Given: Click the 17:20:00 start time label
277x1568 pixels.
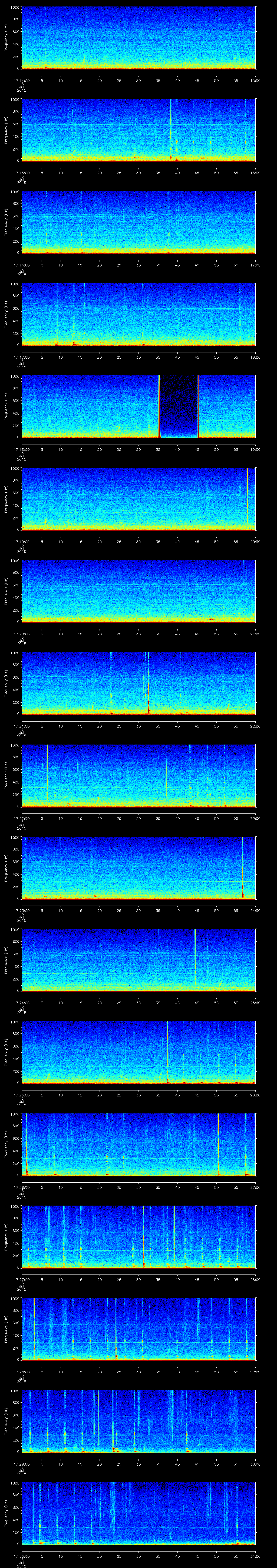Looking at the screenshot, I should [21, 634].
